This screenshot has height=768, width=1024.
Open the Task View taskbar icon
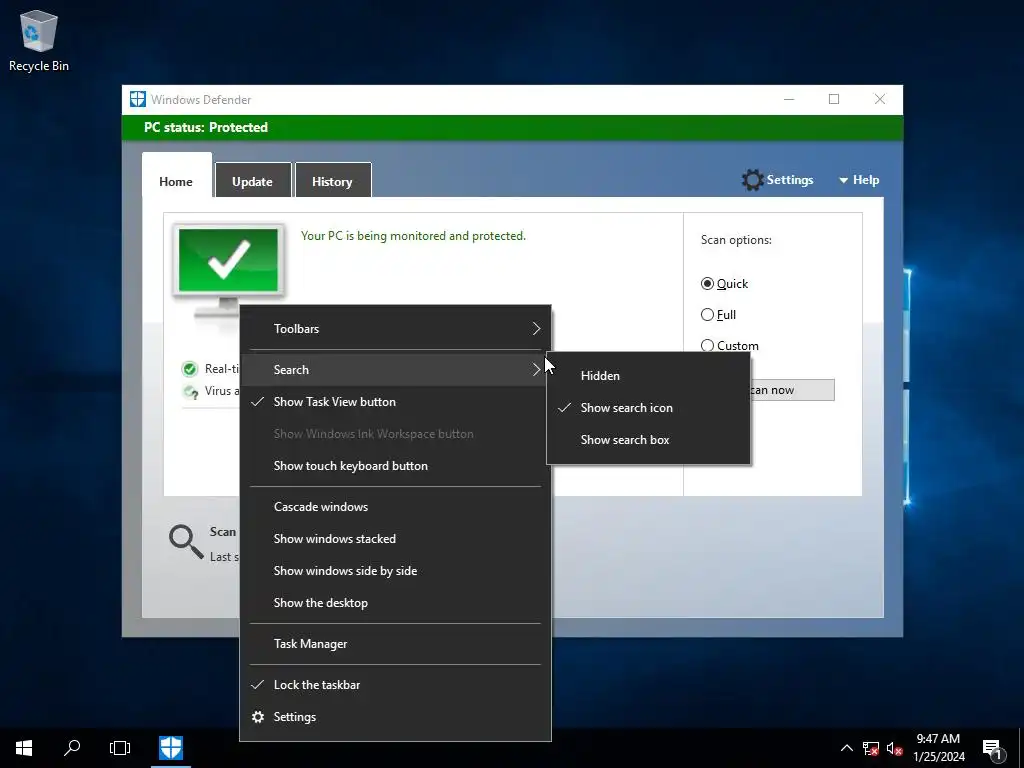point(120,748)
